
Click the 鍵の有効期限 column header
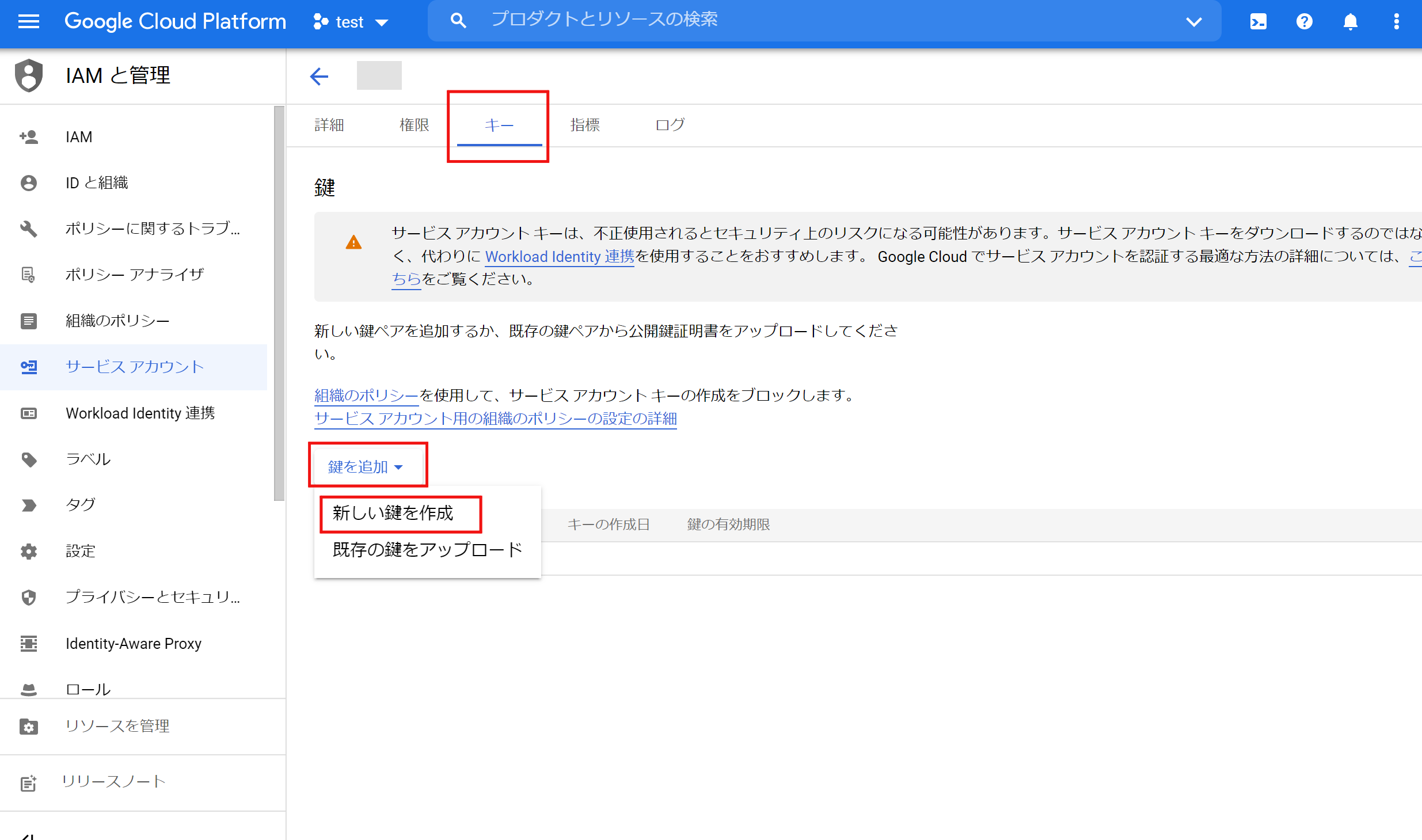[x=728, y=524]
